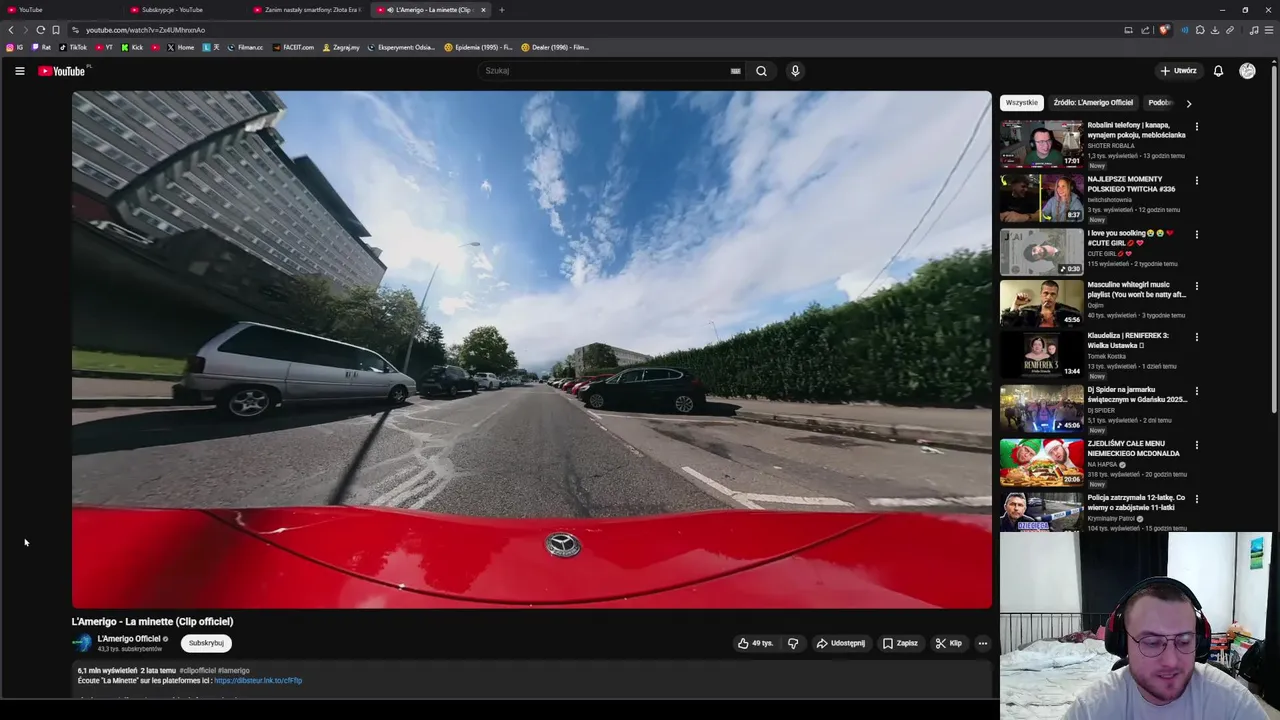Open the dibsteur.lnk.to link in description
Viewport: 1280px width, 720px height.
point(258,681)
